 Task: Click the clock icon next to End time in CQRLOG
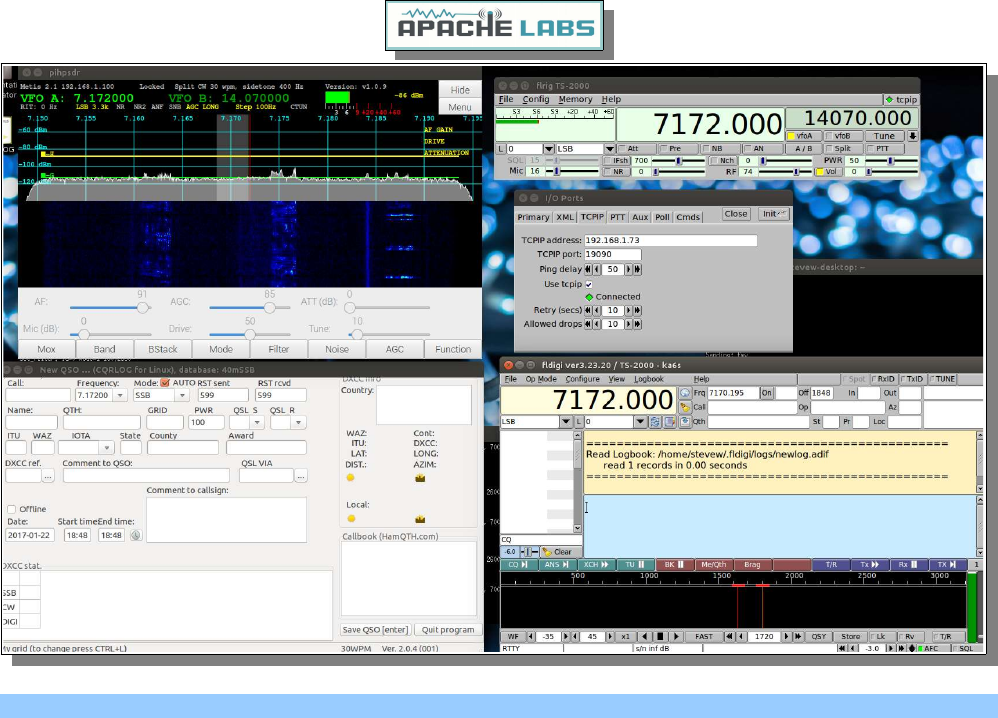point(136,535)
